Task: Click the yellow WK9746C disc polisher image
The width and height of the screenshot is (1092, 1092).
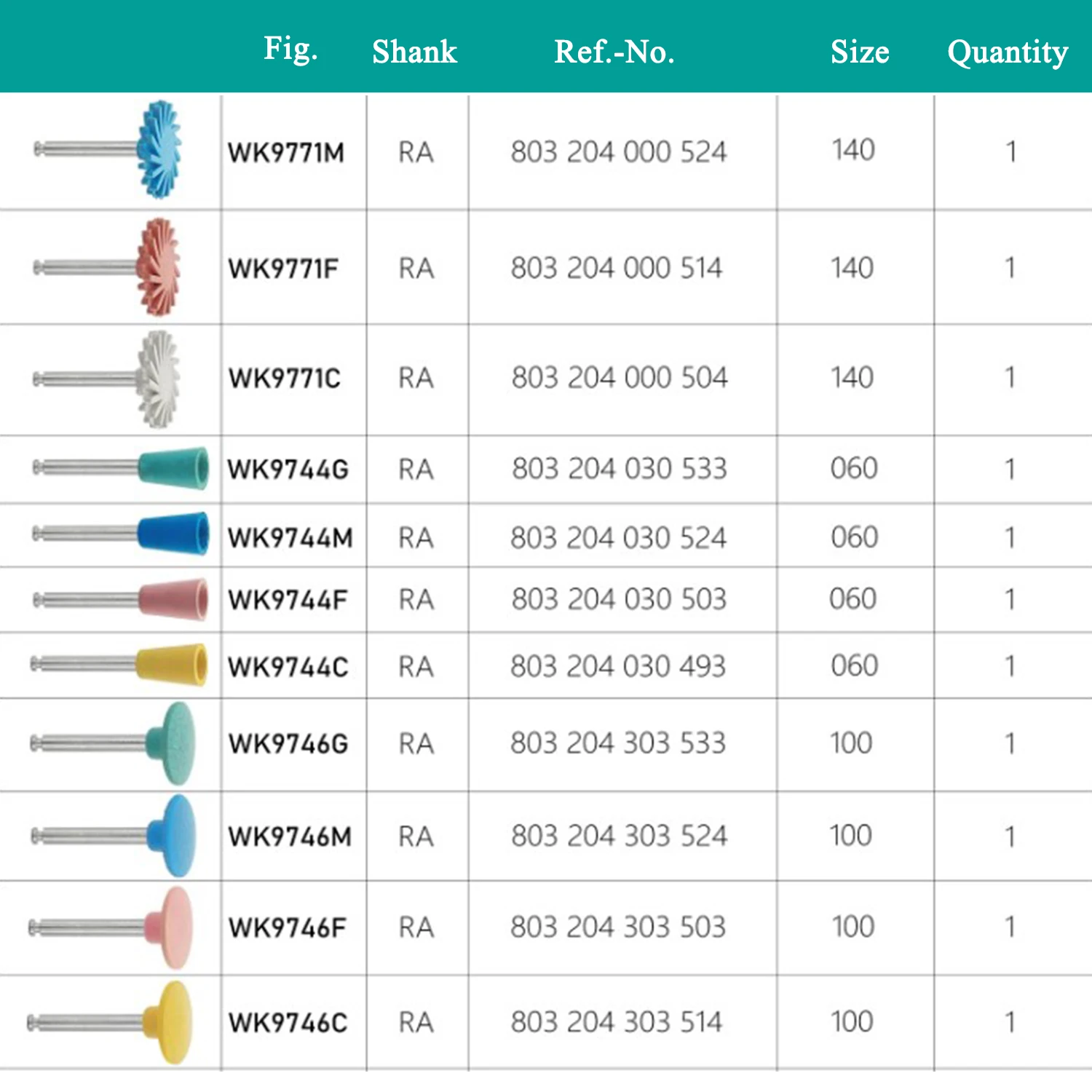Action: click(168, 1022)
